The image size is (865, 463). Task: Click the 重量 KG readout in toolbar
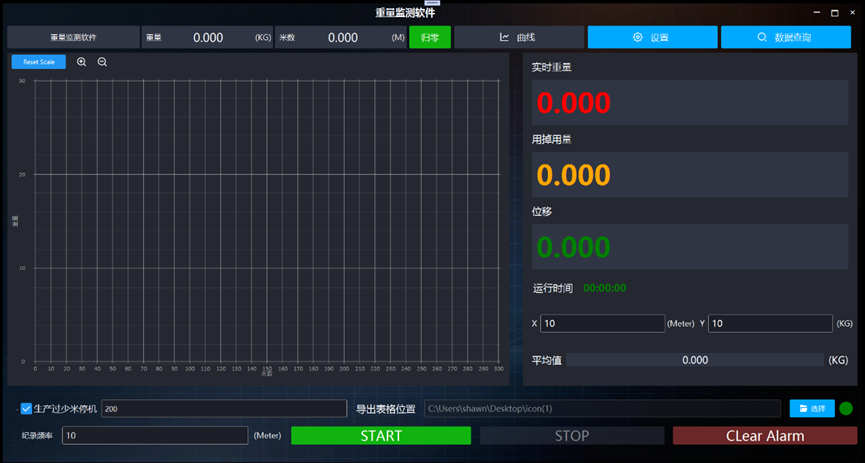click(207, 38)
